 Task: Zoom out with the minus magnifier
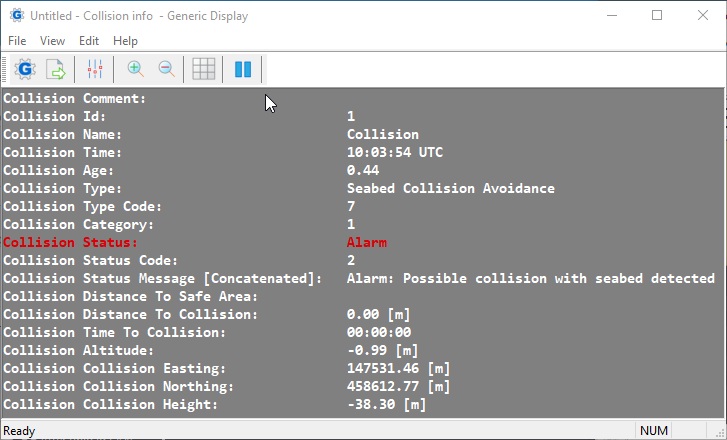point(166,69)
